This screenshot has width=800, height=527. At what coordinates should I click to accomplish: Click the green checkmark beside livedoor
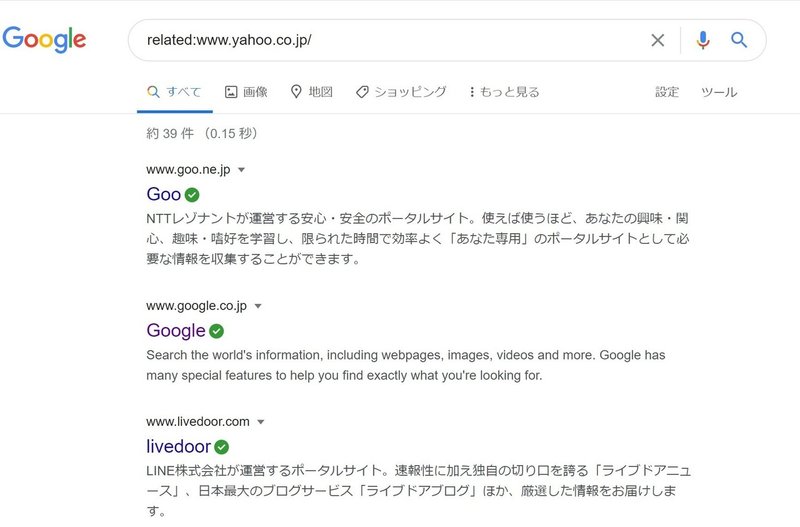(x=221, y=447)
